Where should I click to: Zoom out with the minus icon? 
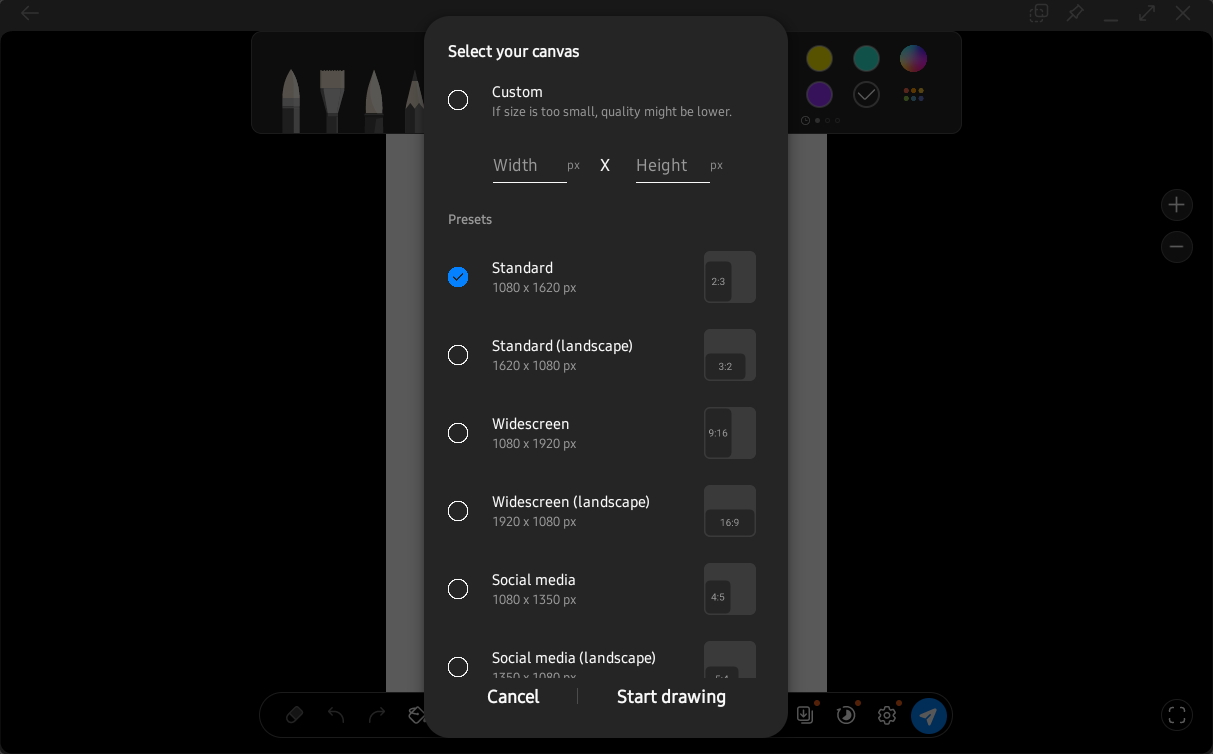1177,247
